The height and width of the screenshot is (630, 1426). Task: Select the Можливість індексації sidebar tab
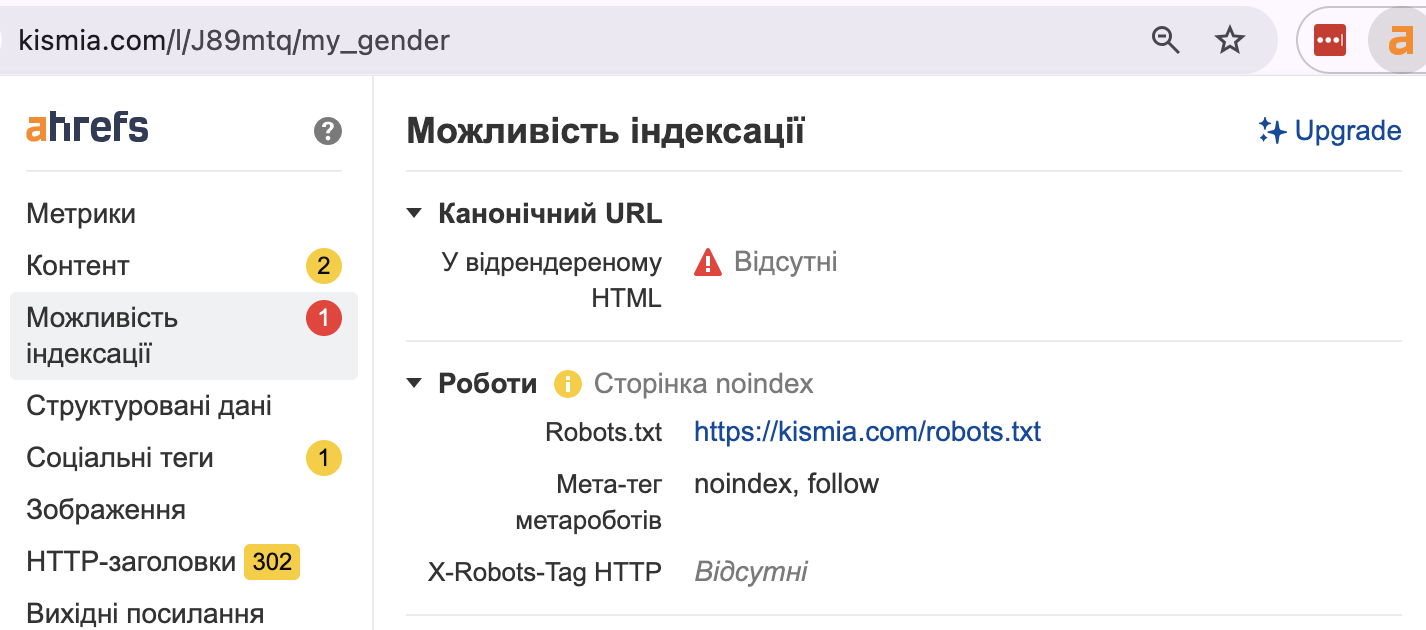coord(102,335)
